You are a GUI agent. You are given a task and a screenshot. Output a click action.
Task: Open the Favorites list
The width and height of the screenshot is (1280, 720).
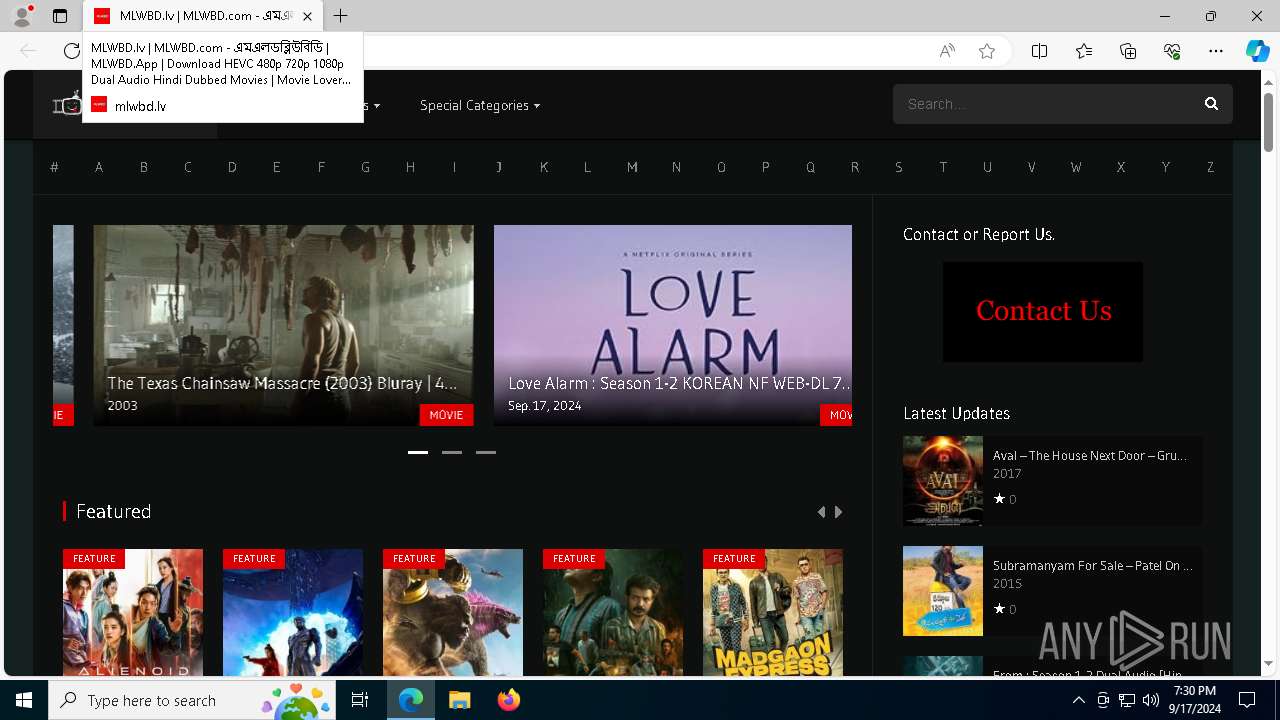click(x=1084, y=51)
